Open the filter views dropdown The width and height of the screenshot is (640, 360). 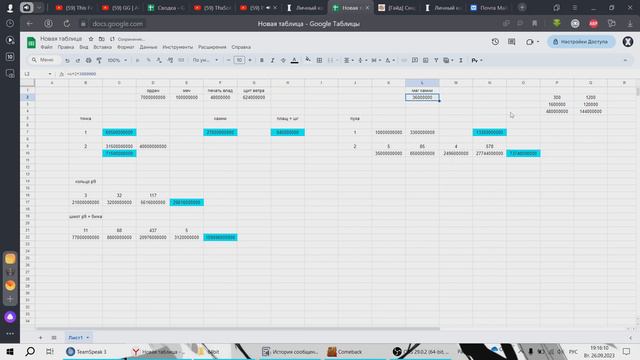[448, 60]
